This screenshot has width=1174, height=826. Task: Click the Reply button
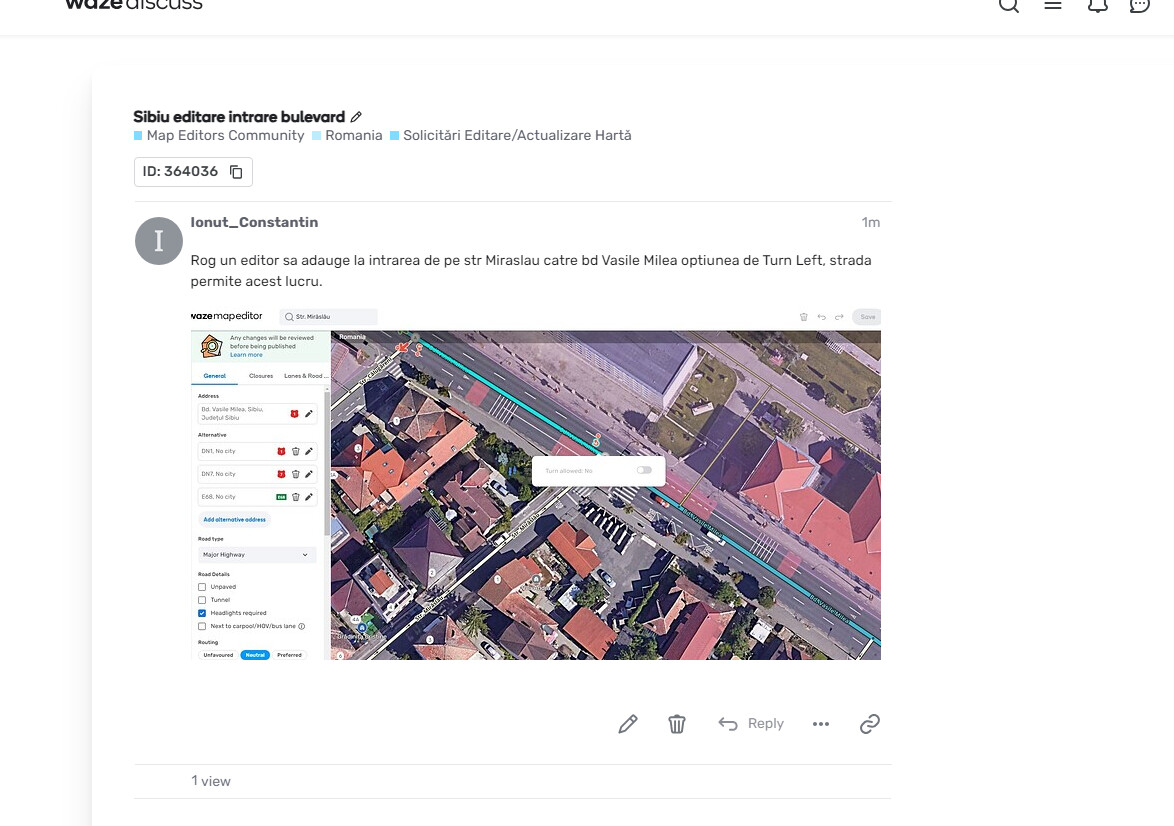[751, 724]
